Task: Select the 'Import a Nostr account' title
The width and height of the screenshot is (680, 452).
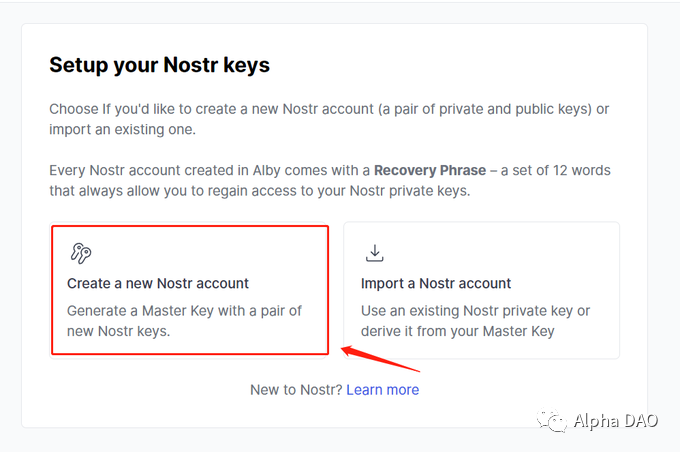Action: pyautogui.click(x=436, y=283)
